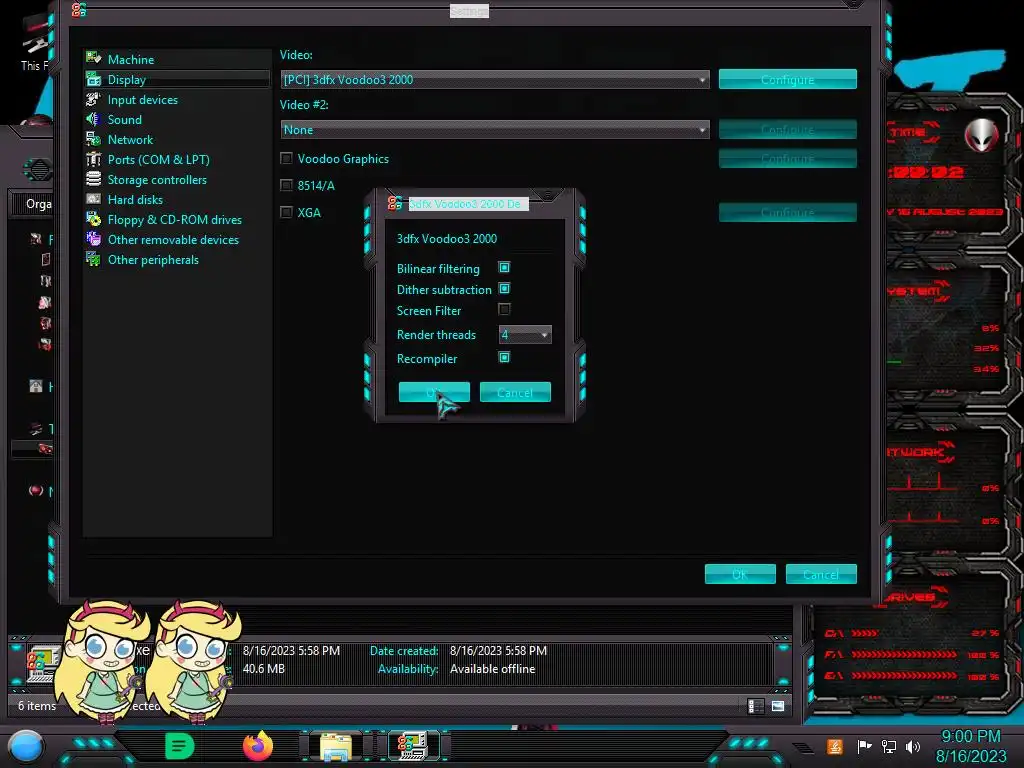Select the Display category icon
This screenshot has width=1024, height=768.
coord(93,80)
